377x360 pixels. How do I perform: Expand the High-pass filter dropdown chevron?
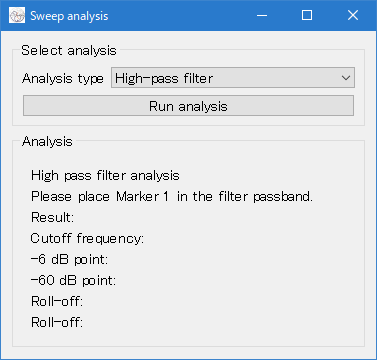coord(346,78)
